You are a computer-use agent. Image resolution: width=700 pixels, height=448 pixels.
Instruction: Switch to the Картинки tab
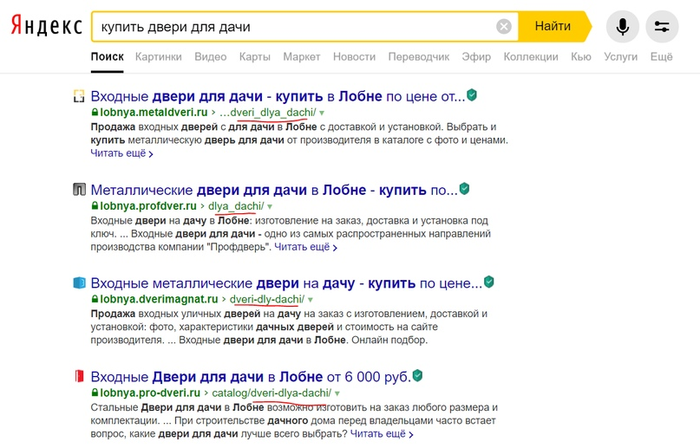tap(158, 57)
